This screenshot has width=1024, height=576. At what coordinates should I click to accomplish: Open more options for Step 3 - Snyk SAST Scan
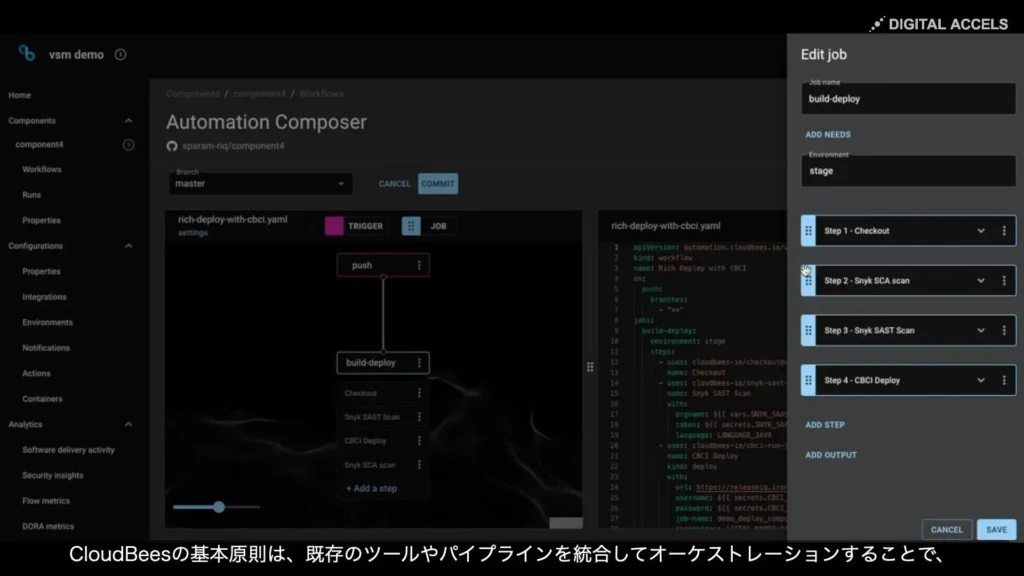pos(1004,330)
